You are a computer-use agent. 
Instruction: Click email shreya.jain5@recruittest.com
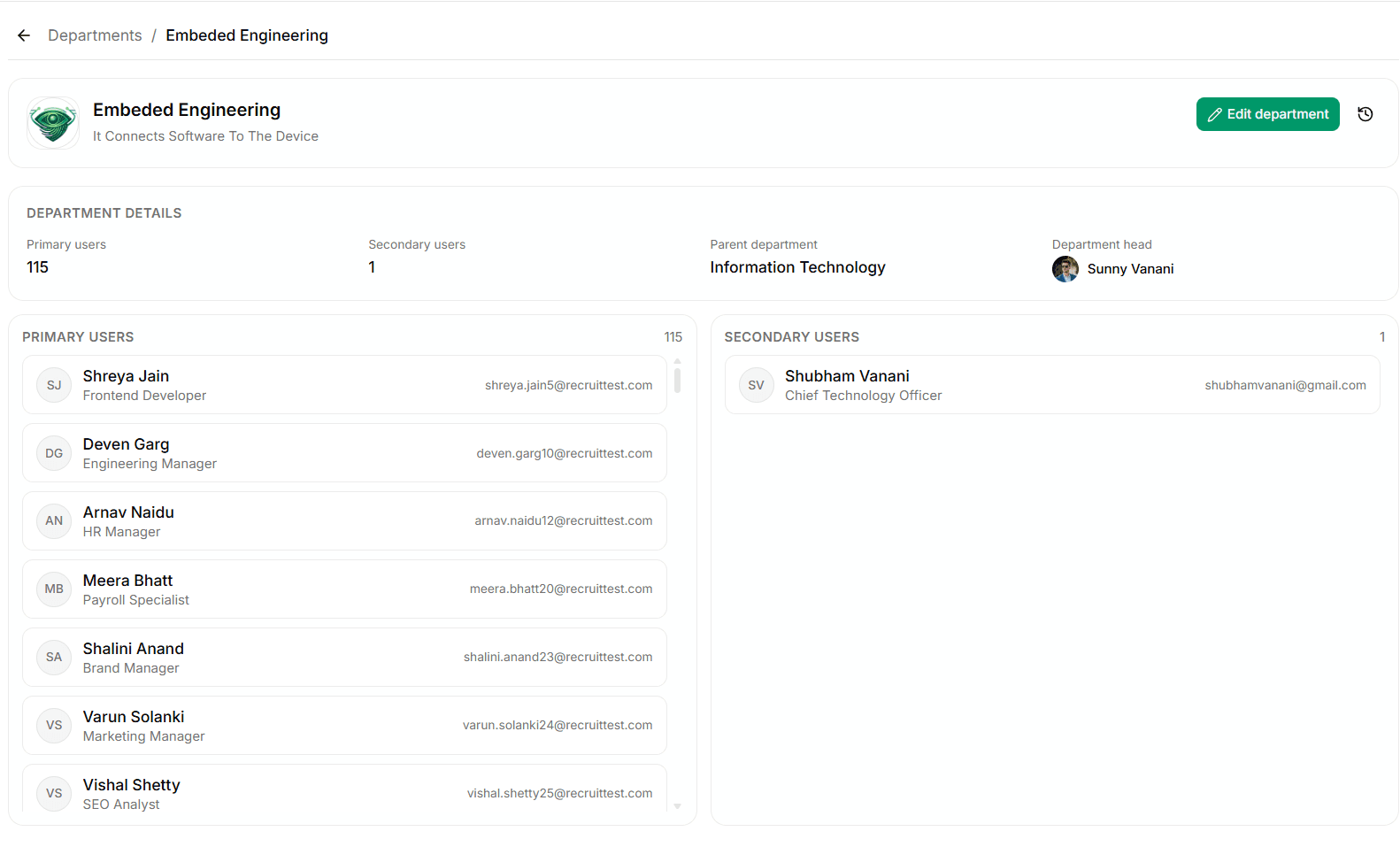coord(568,385)
